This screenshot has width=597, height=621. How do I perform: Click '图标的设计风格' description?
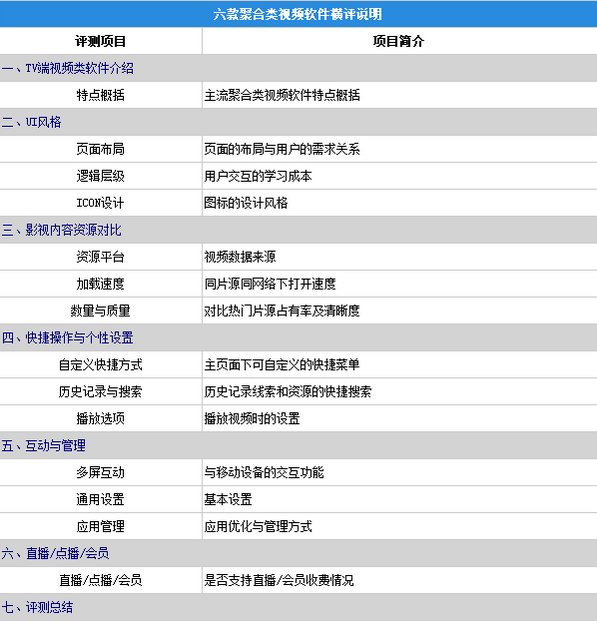click(246, 203)
